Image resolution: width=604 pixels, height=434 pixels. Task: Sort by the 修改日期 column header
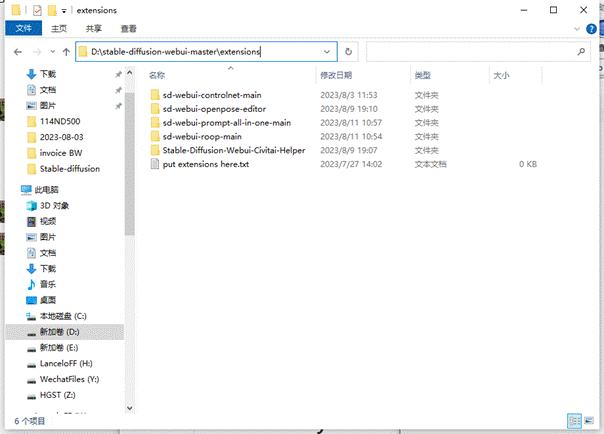[336, 75]
